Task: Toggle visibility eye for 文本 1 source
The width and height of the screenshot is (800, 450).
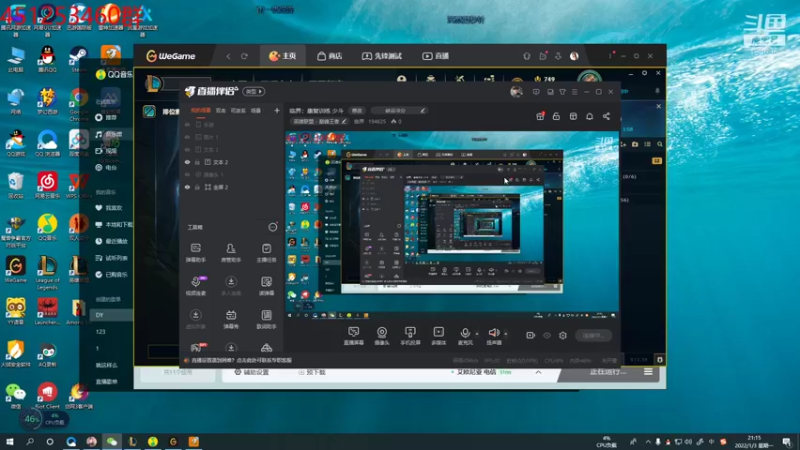Action: 187,149
